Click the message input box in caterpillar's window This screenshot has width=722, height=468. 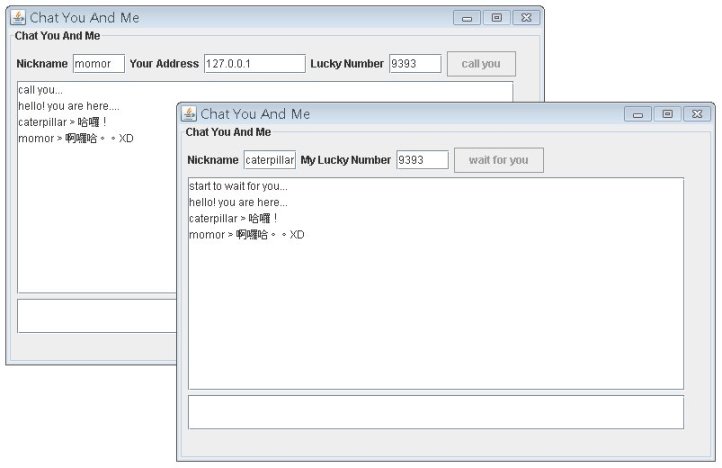435,412
